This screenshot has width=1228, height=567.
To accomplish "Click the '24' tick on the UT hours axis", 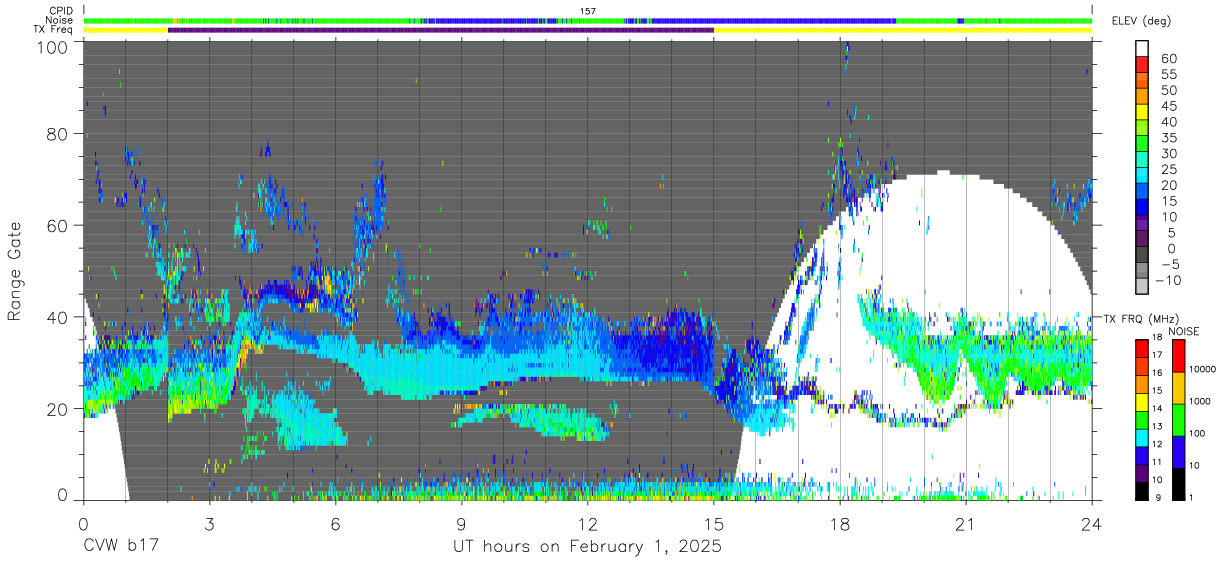I will click(x=1092, y=523).
